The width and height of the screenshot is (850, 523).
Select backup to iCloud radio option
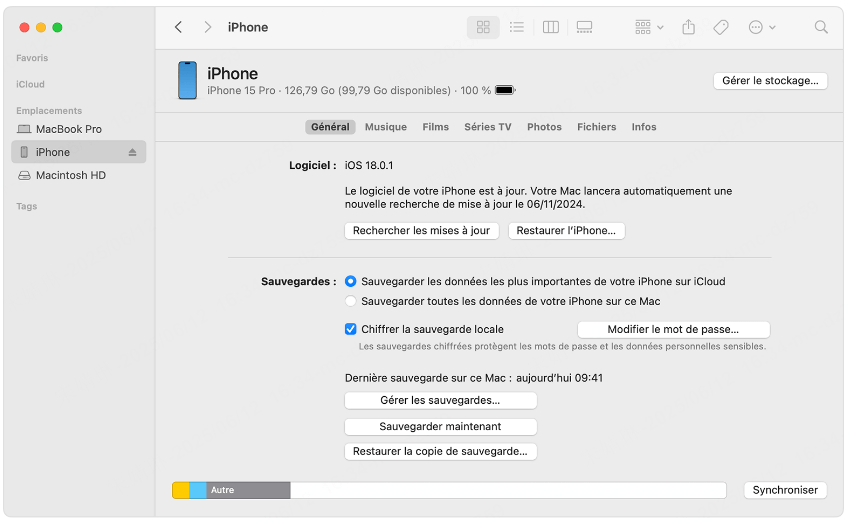point(351,281)
